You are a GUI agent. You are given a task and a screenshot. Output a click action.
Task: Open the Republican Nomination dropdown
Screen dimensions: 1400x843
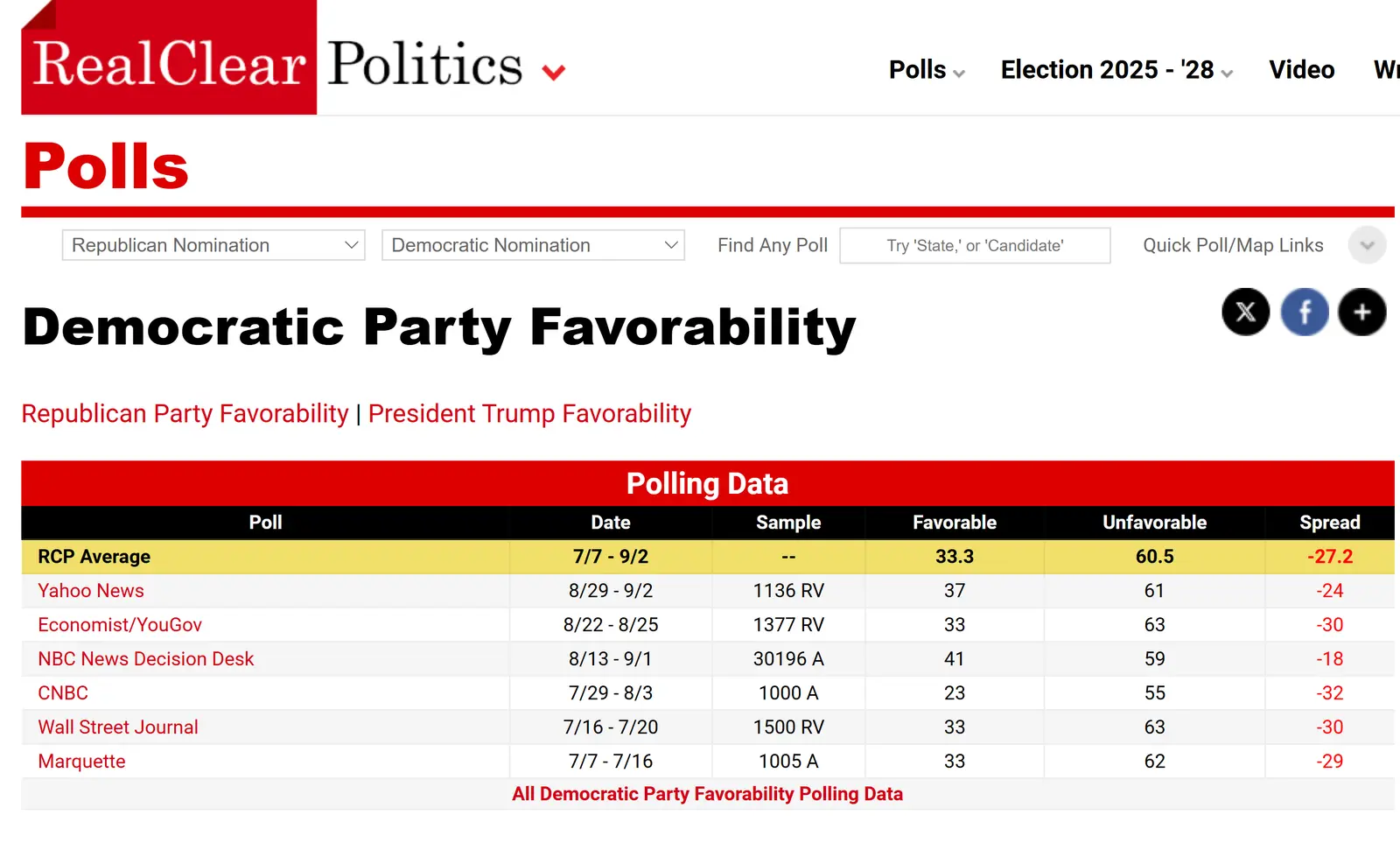[x=213, y=245]
